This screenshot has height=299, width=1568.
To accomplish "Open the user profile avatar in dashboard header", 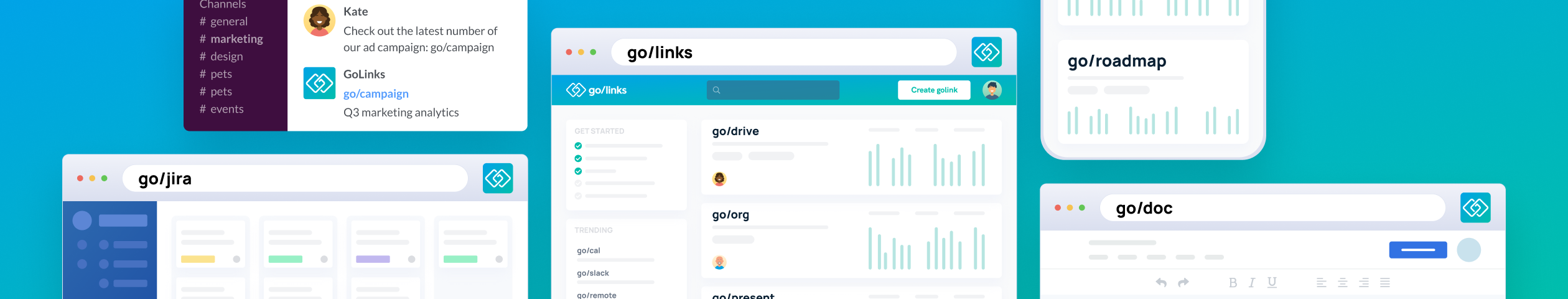I will (992, 90).
